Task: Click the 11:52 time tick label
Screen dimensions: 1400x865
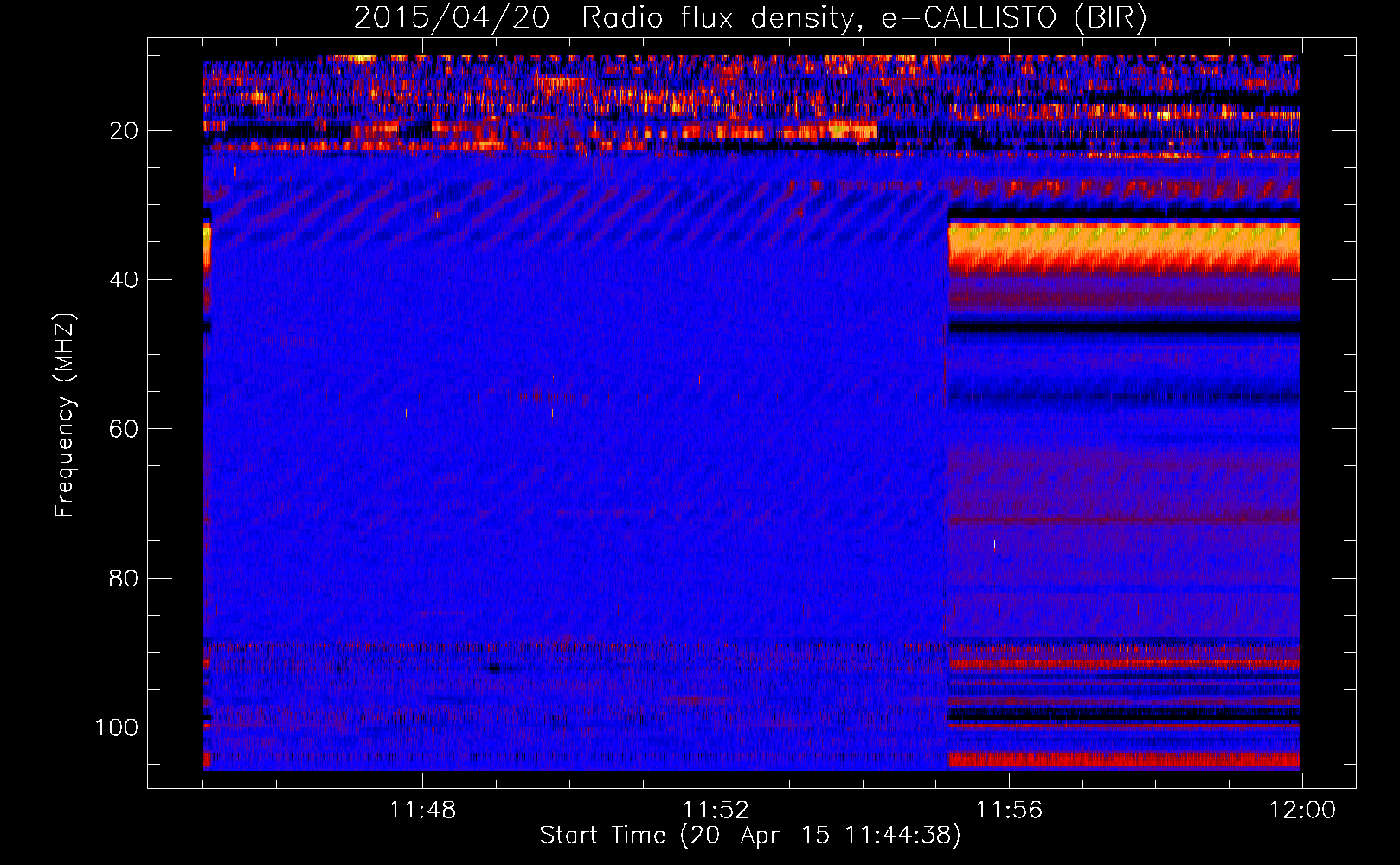Action: click(716, 811)
